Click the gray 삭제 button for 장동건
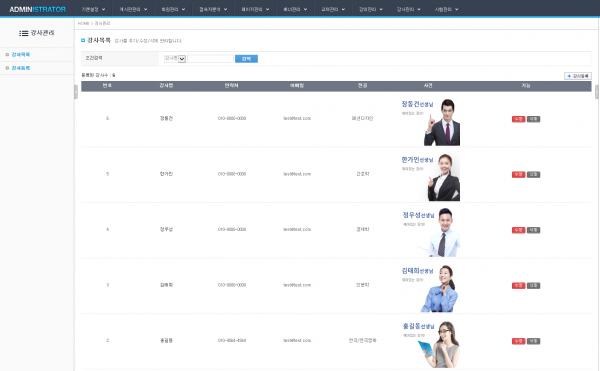Image resolution: width=600 pixels, height=371 pixels. [x=533, y=119]
